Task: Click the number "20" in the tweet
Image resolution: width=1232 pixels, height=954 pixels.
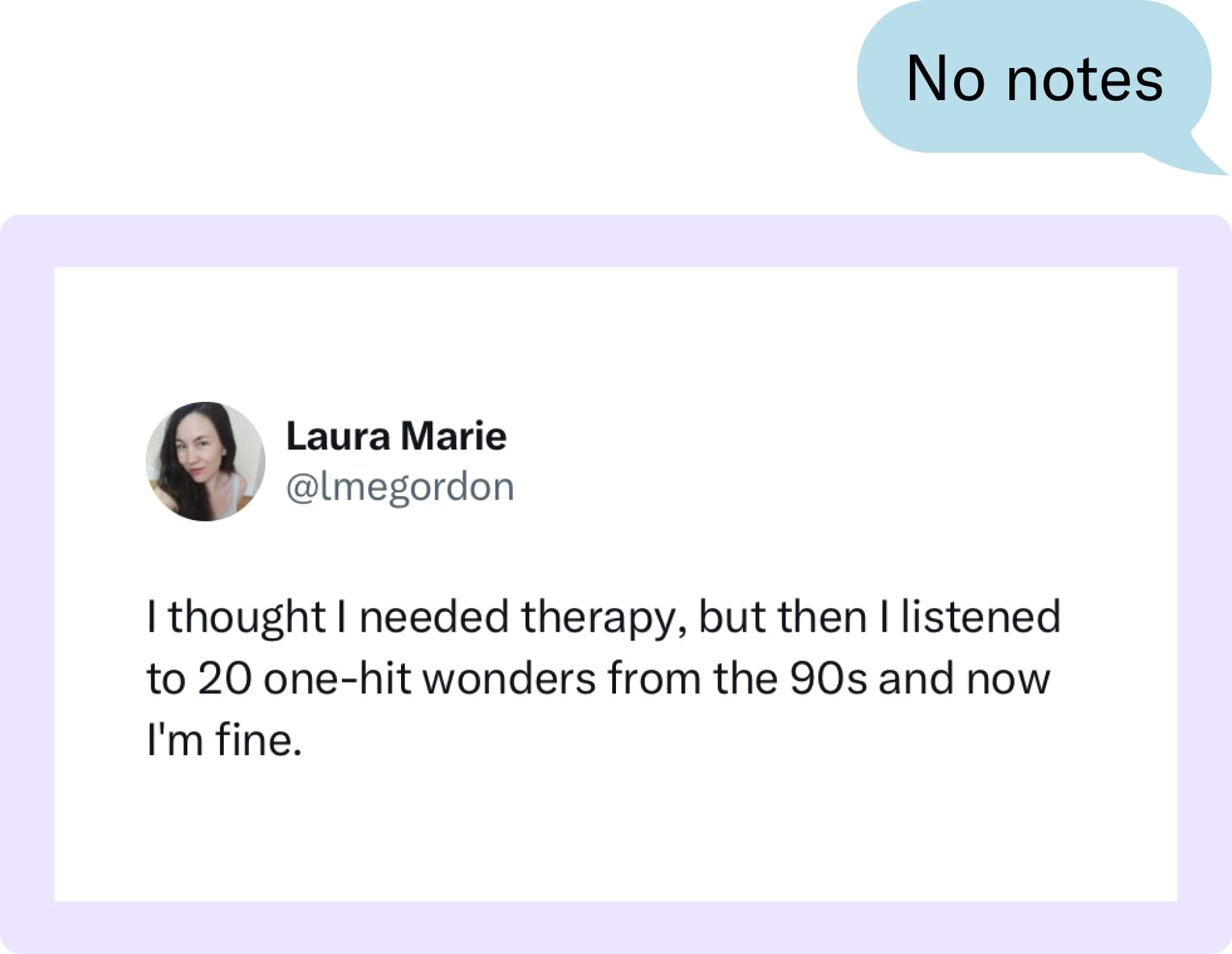Action: (224, 679)
